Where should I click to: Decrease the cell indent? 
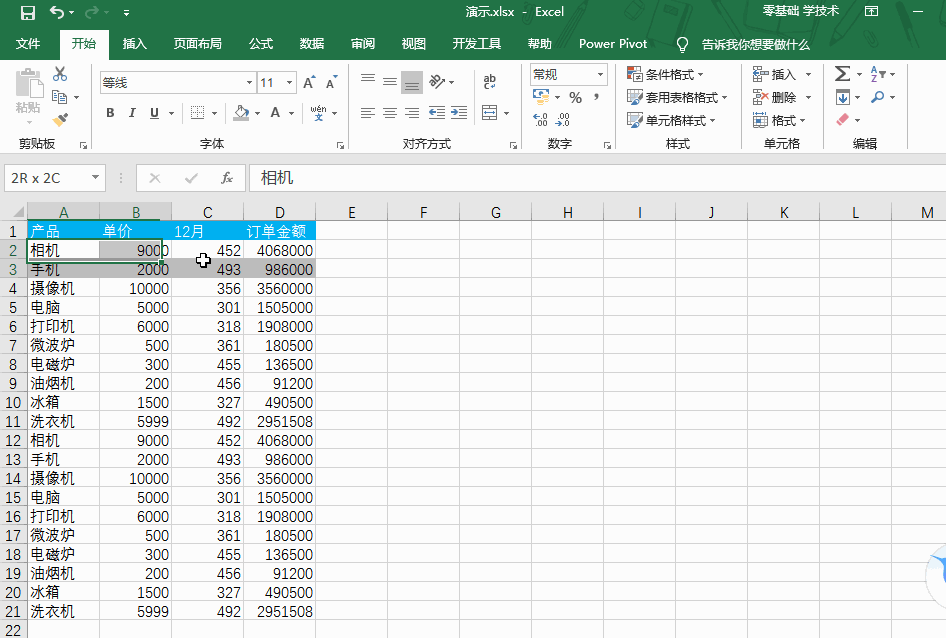pos(437,113)
